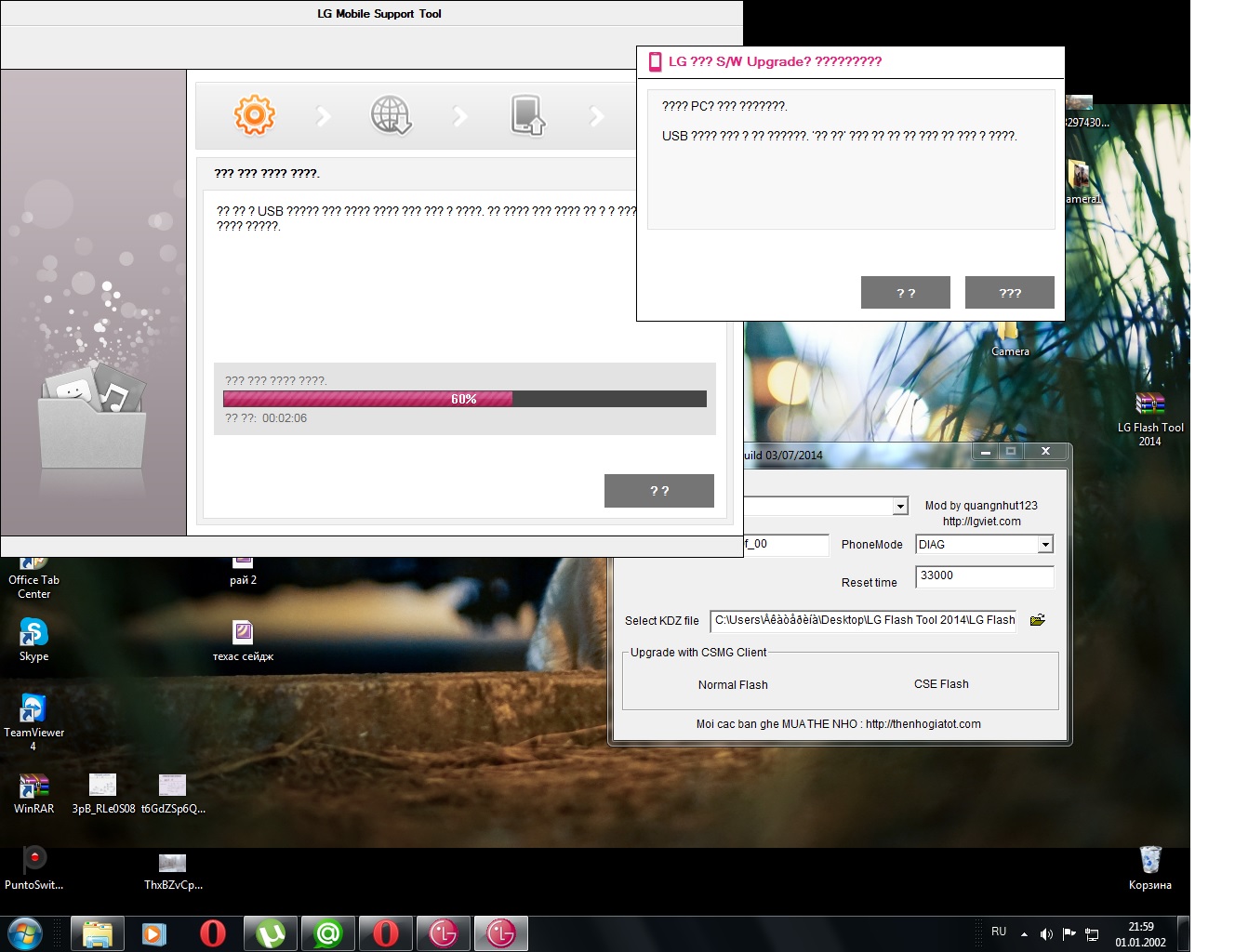The width and height of the screenshot is (1235, 952).
Task: Expand the PhoneMode DIAG dropdown
Action: (x=1045, y=545)
